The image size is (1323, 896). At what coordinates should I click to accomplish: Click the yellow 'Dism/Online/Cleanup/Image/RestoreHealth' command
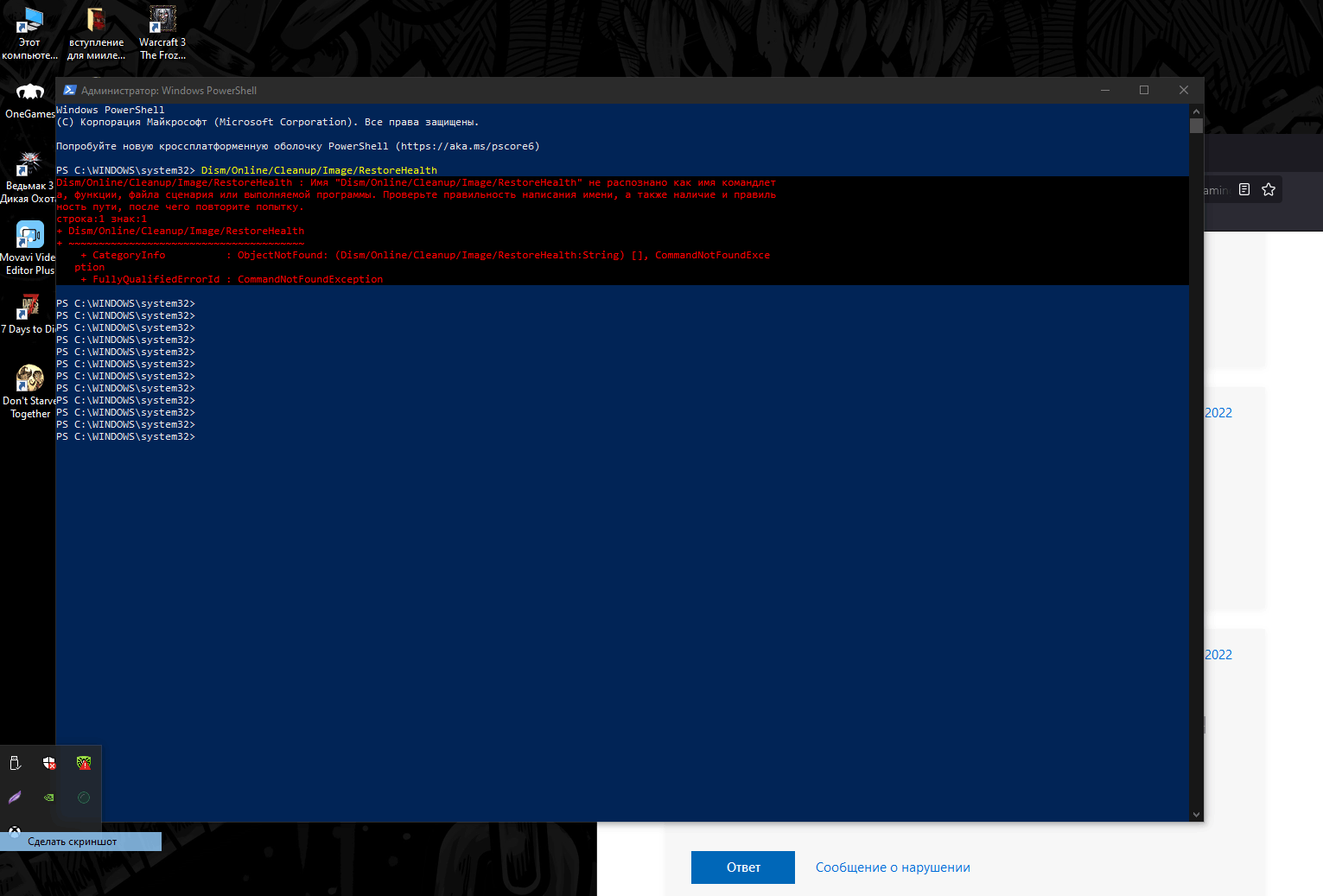[x=319, y=170]
